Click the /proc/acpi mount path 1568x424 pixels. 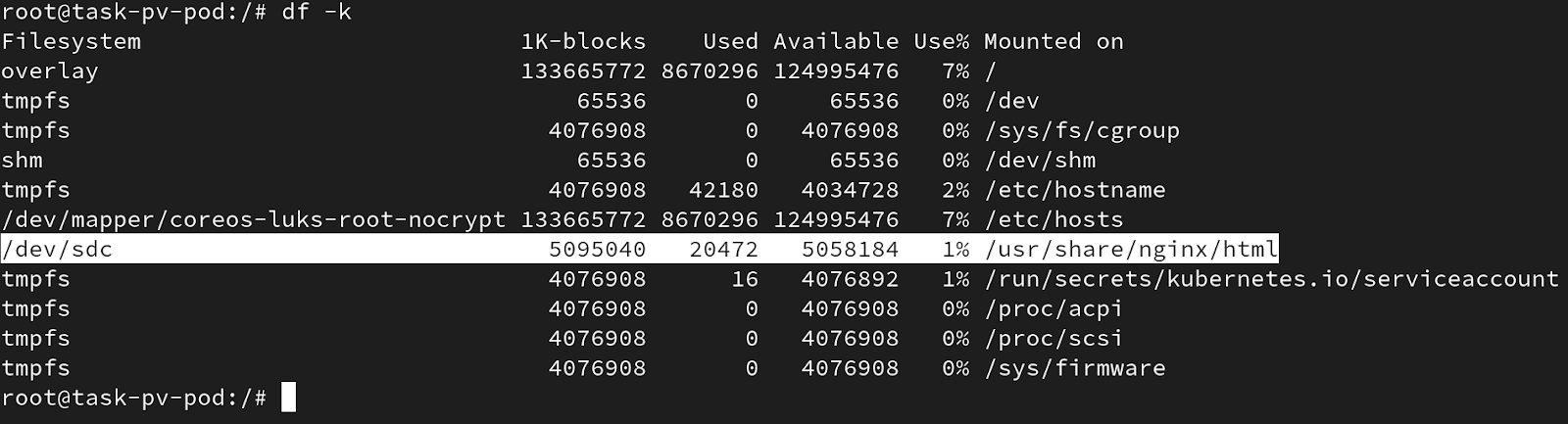[x=1053, y=308]
